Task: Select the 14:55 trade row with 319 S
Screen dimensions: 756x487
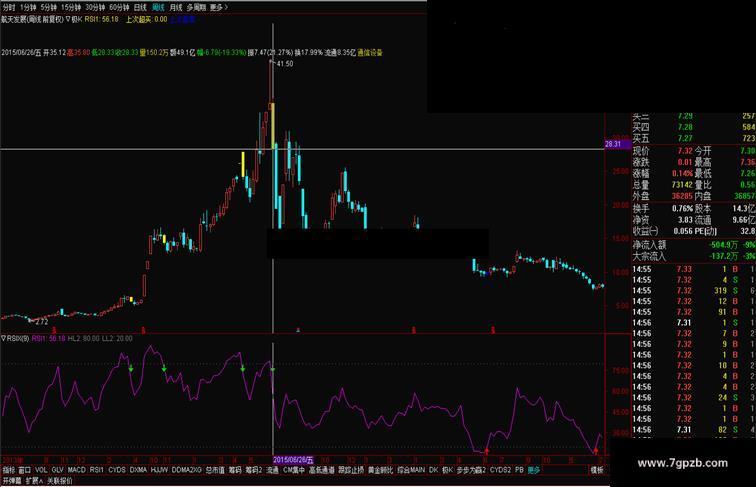Action: [694, 291]
